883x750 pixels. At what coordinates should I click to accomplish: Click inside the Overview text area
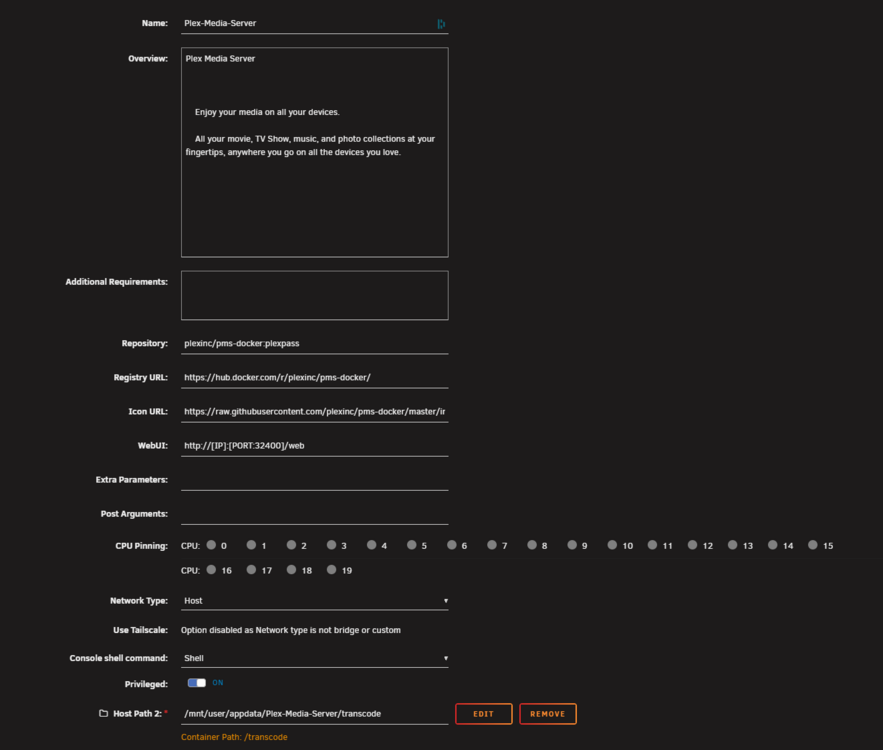click(314, 153)
